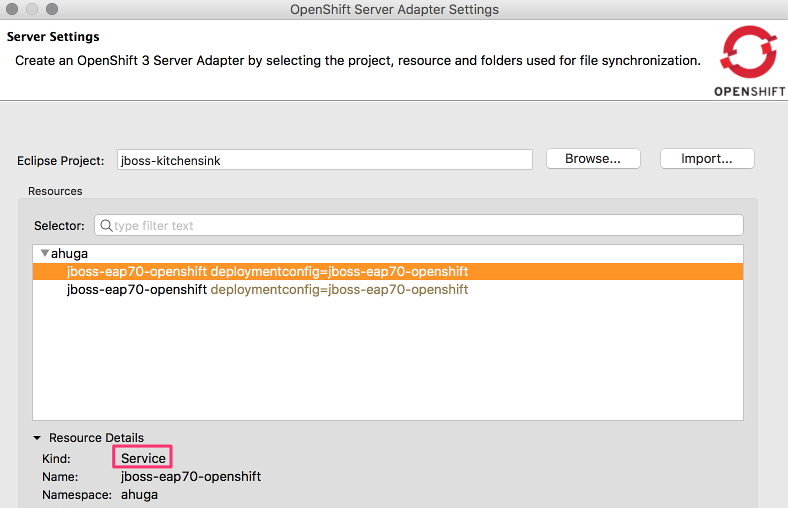Click into the Selector filter text box

[425, 226]
